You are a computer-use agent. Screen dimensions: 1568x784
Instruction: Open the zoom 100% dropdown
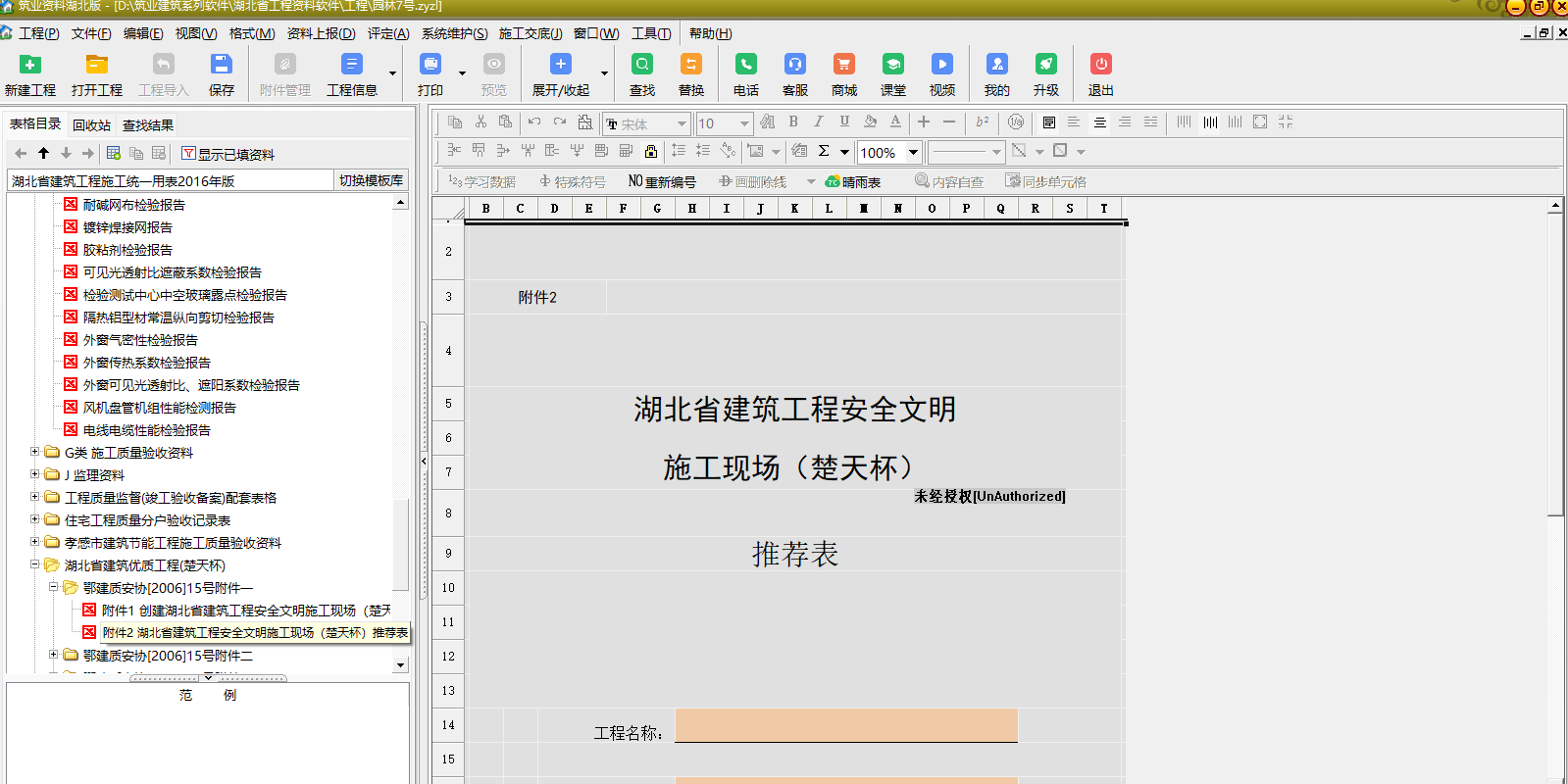[913, 152]
